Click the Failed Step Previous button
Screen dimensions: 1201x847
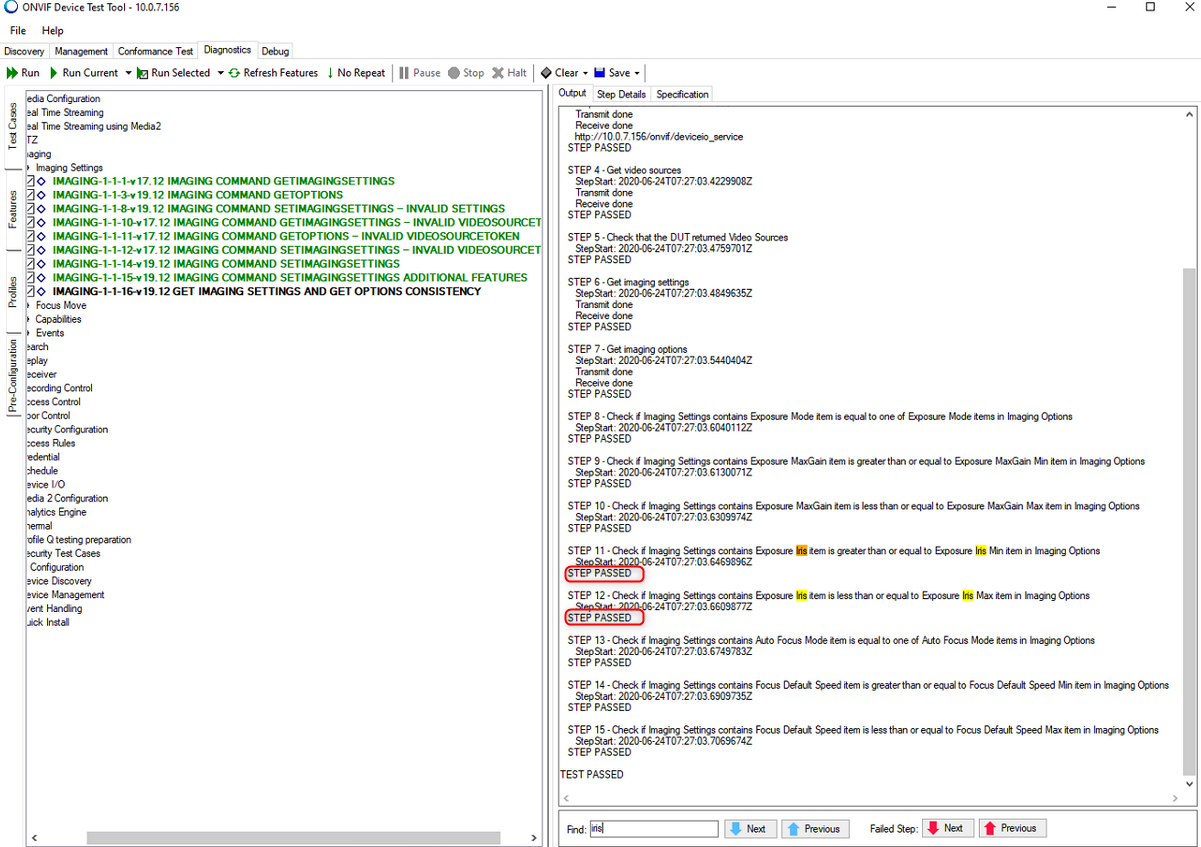(x=1012, y=828)
